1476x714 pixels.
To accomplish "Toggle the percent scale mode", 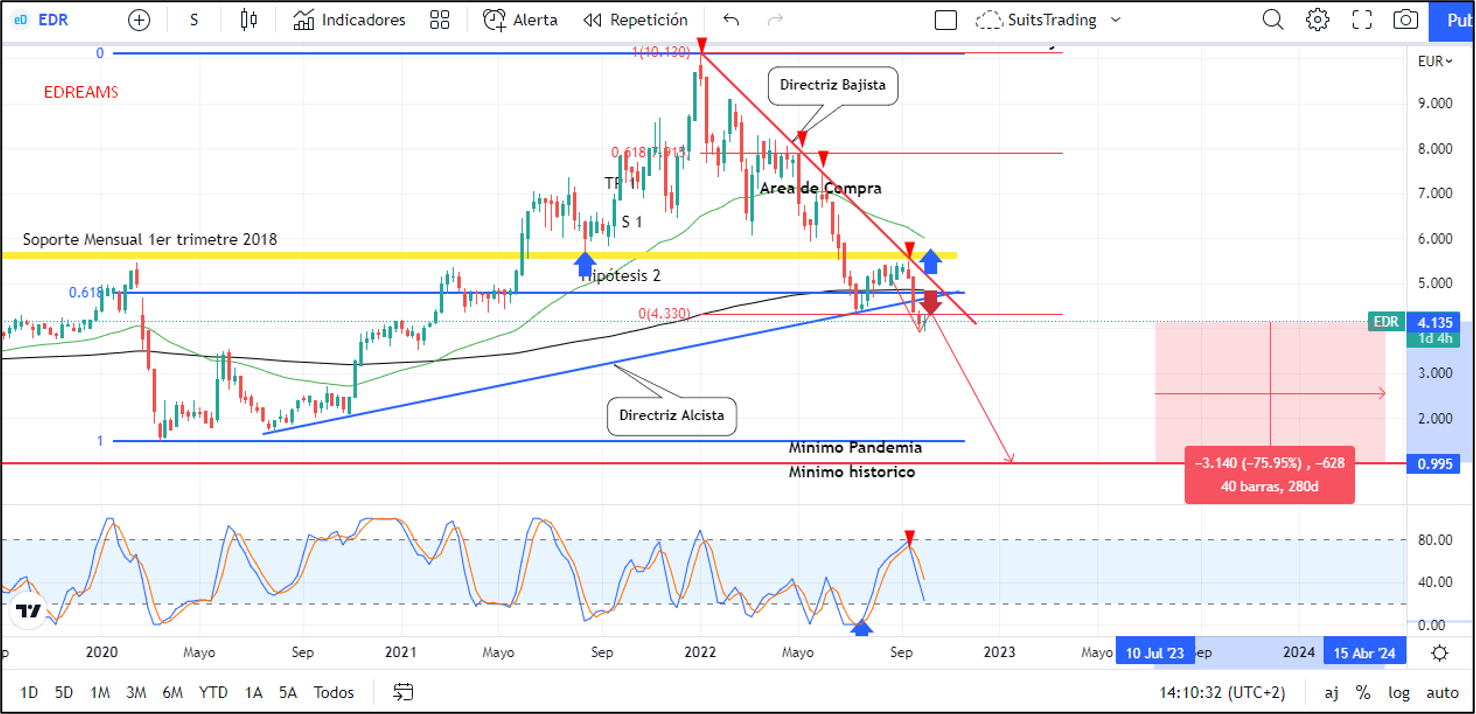I will 1362,692.
